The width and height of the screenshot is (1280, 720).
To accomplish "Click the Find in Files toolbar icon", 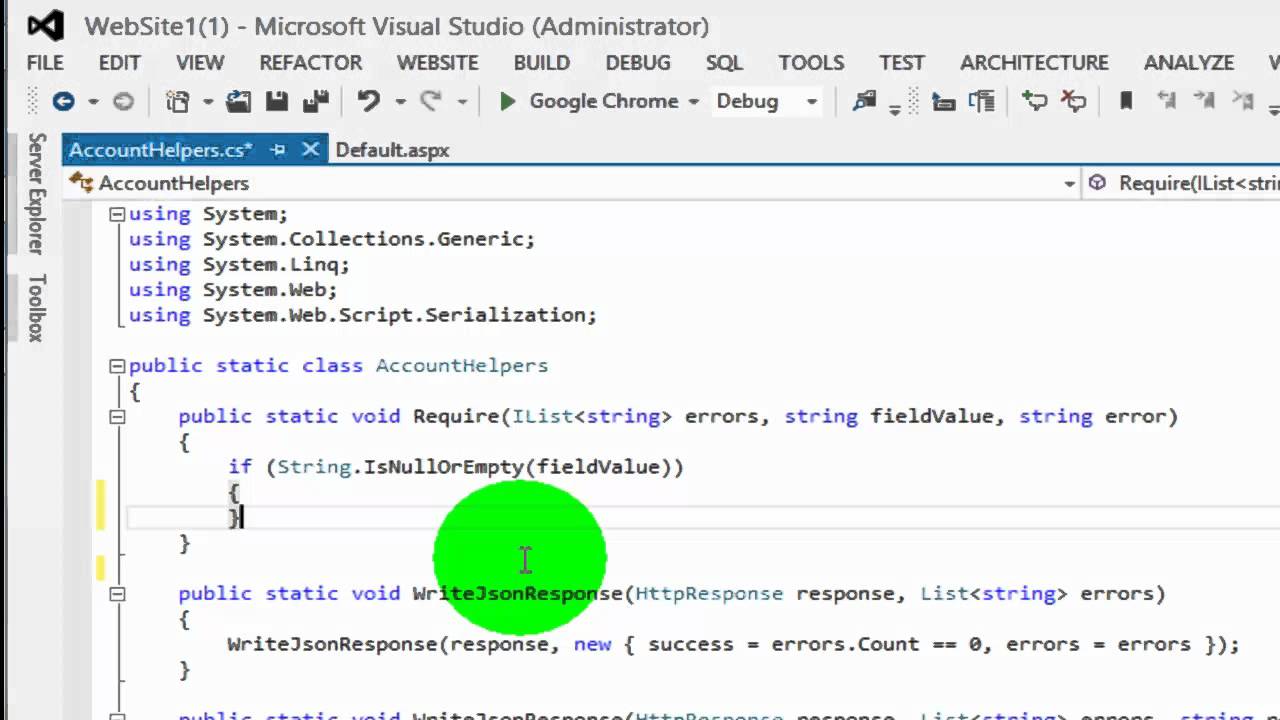I will [x=864, y=101].
